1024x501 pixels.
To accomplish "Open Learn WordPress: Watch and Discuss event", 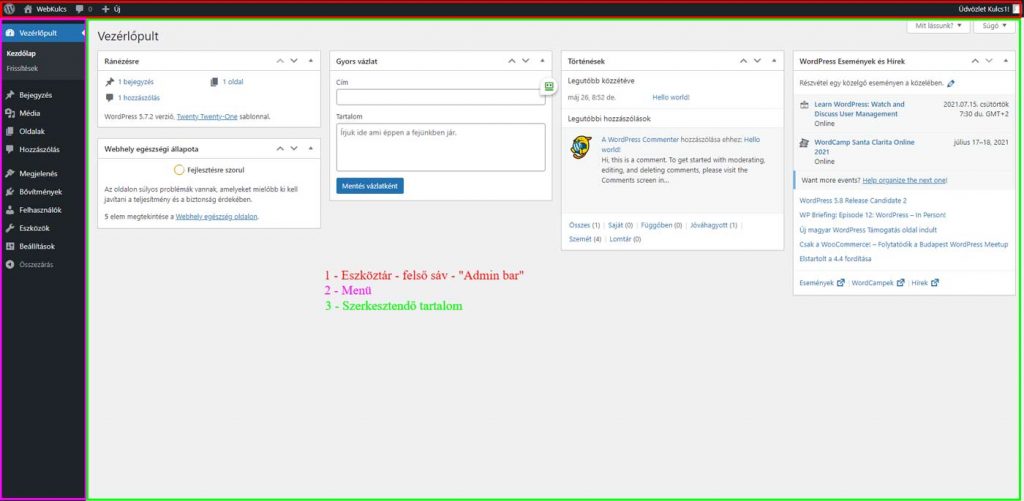I will click(x=859, y=109).
